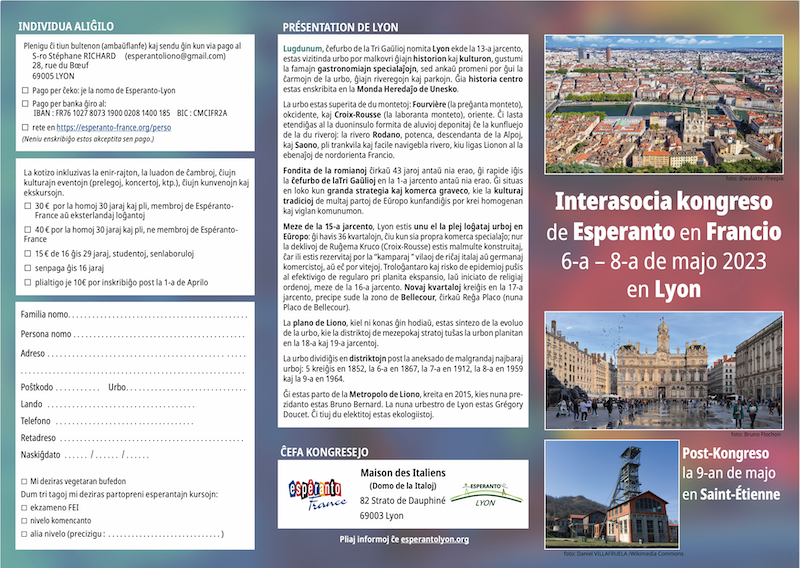Click 'S-ro Stéphane RICHARD' name
This screenshot has width=800, height=568.
(x=74, y=56)
